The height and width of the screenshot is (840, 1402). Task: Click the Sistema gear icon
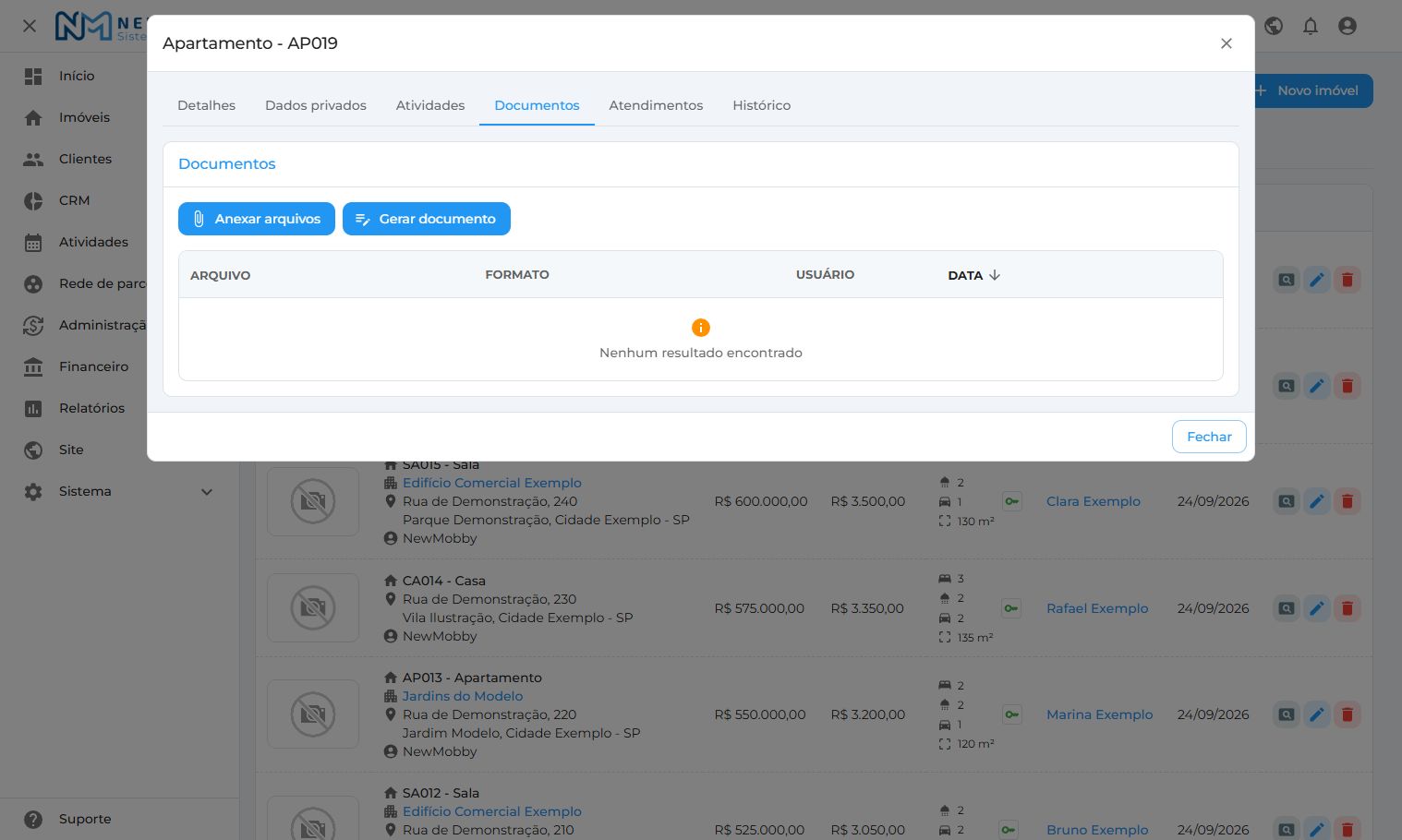click(x=33, y=492)
